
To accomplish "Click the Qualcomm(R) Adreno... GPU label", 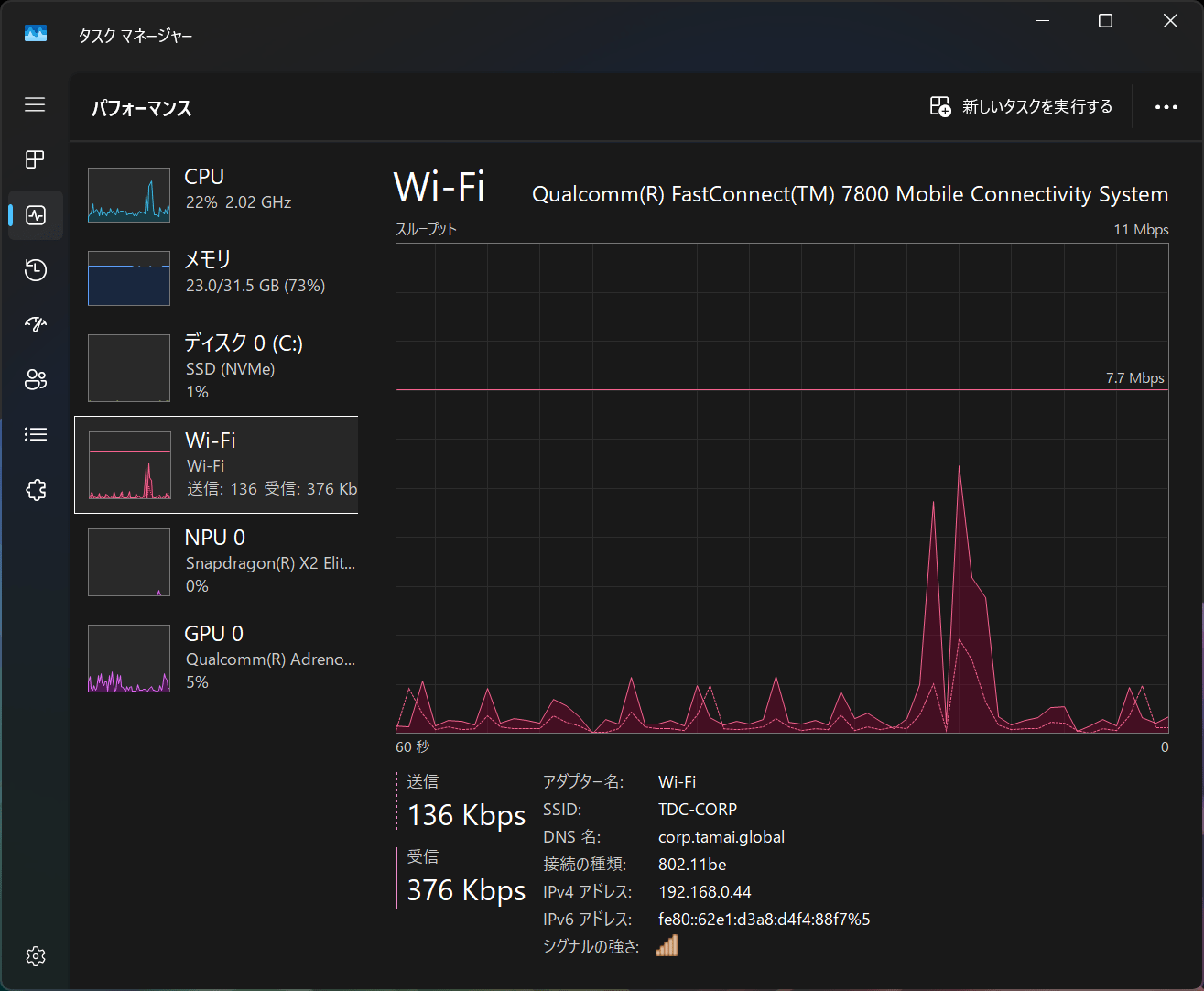I will 270,659.
